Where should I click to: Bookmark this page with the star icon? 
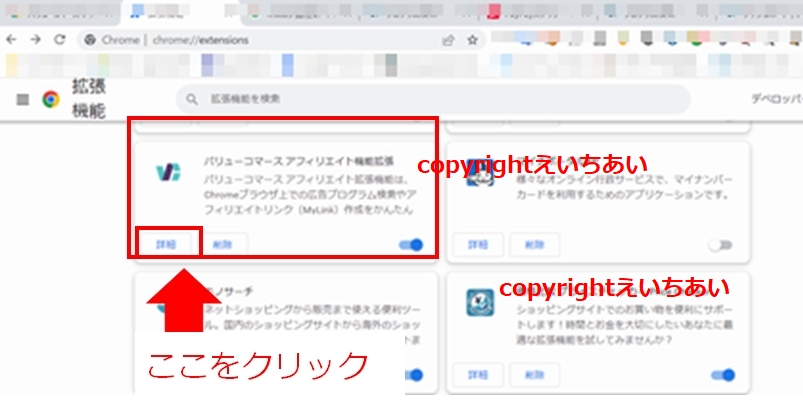(x=473, y=40)
